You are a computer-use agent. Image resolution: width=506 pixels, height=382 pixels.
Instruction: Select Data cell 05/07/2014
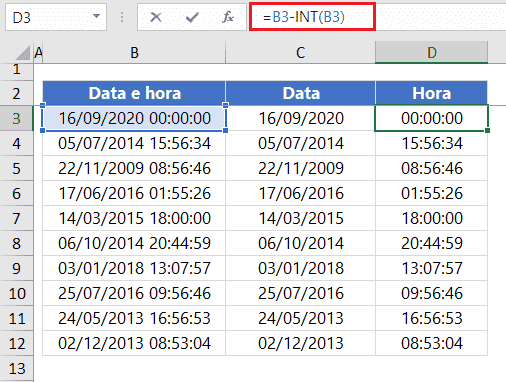300,143
